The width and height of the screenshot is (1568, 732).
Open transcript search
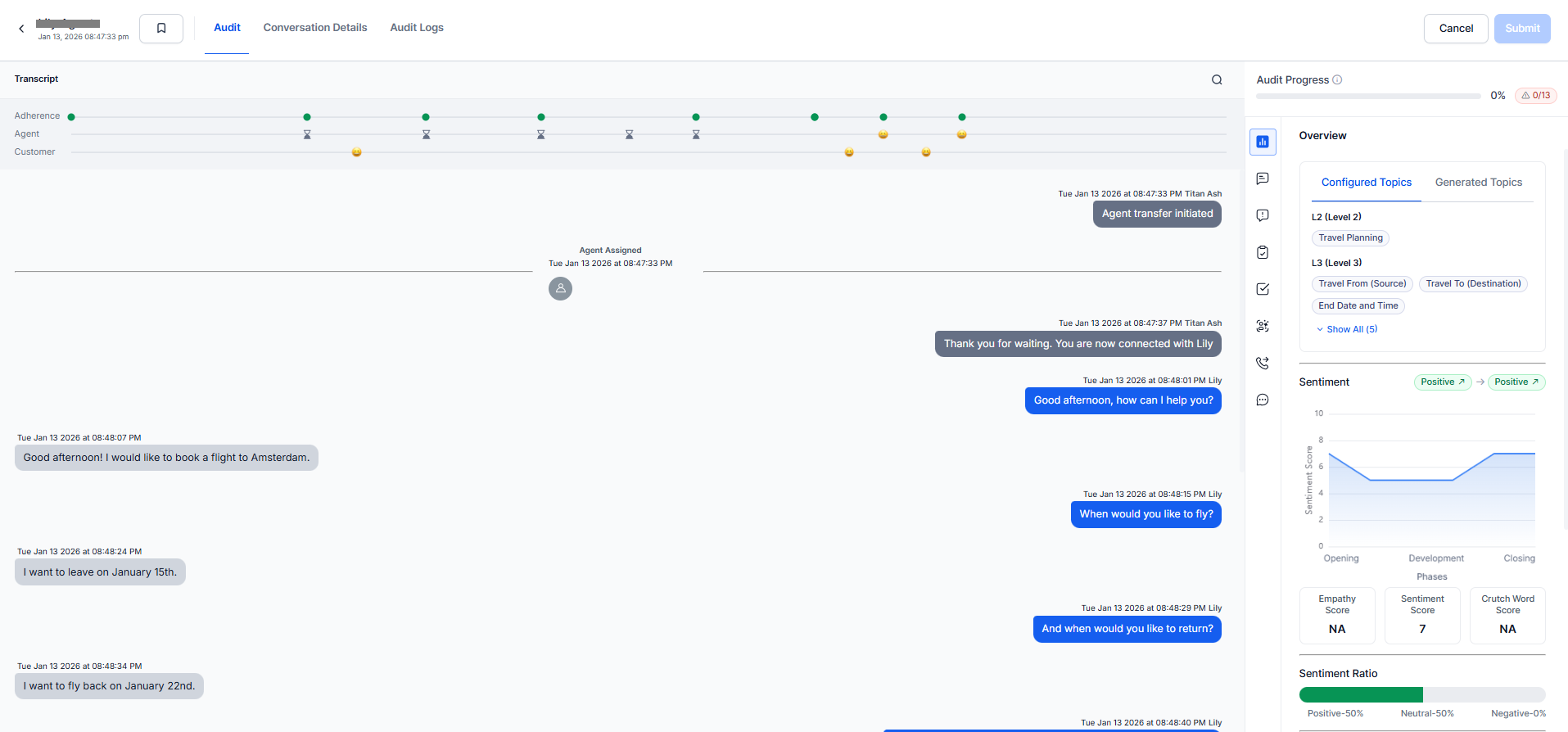coord(1217,79)
